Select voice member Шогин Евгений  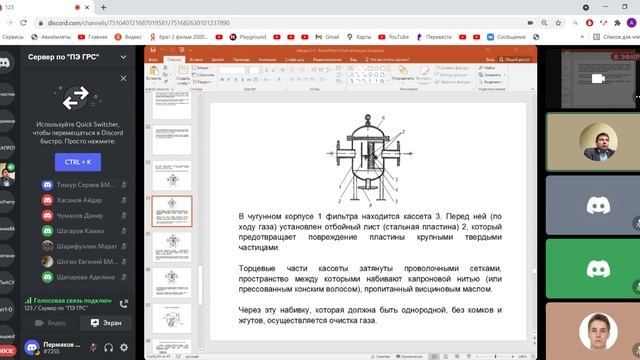pos(84,262)
